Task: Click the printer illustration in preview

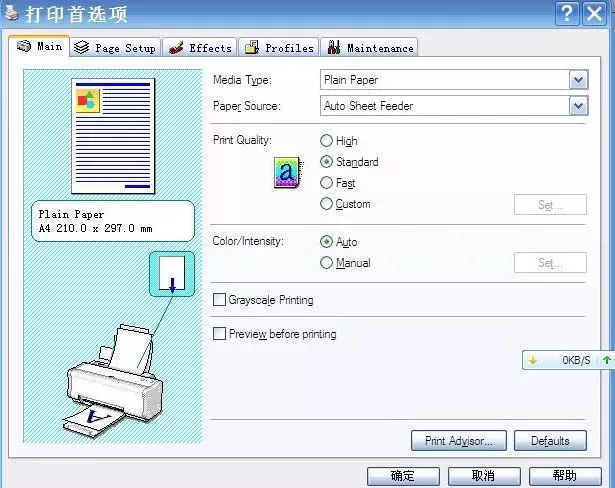Action: click(x=113, y=381)
